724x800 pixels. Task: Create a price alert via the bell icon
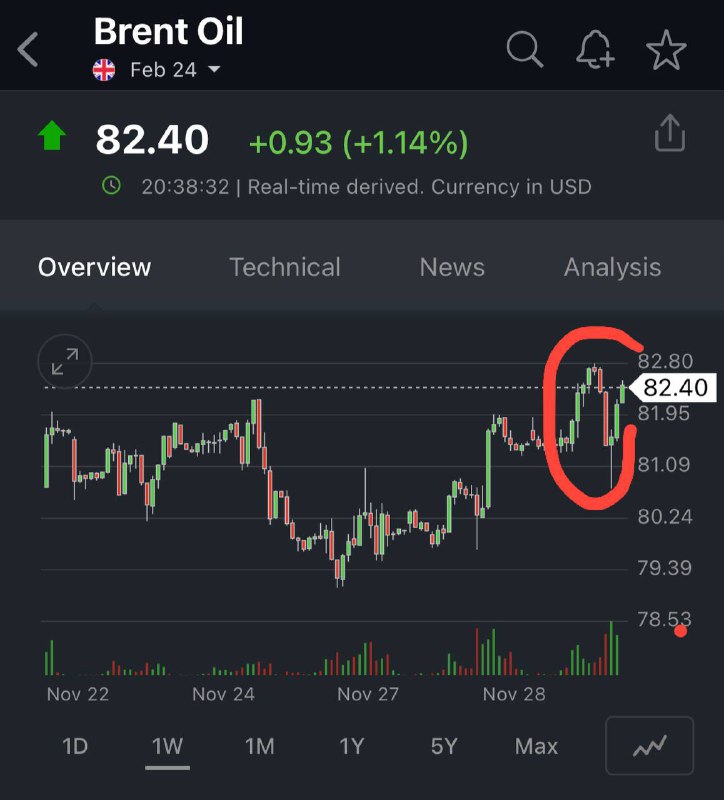coord(595,49)
